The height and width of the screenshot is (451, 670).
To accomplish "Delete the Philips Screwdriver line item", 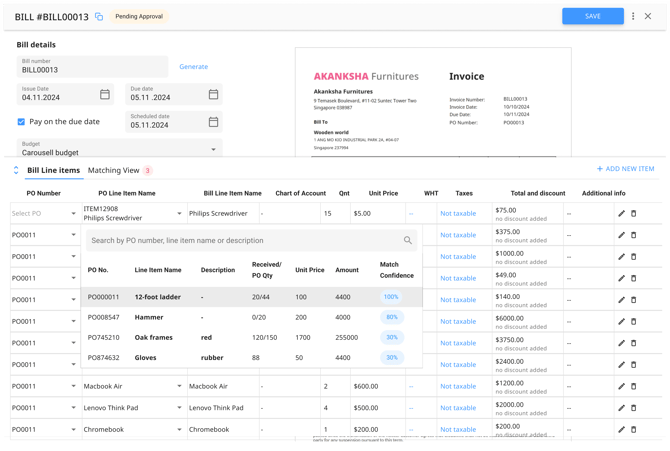I will click(x=633, y=213).
